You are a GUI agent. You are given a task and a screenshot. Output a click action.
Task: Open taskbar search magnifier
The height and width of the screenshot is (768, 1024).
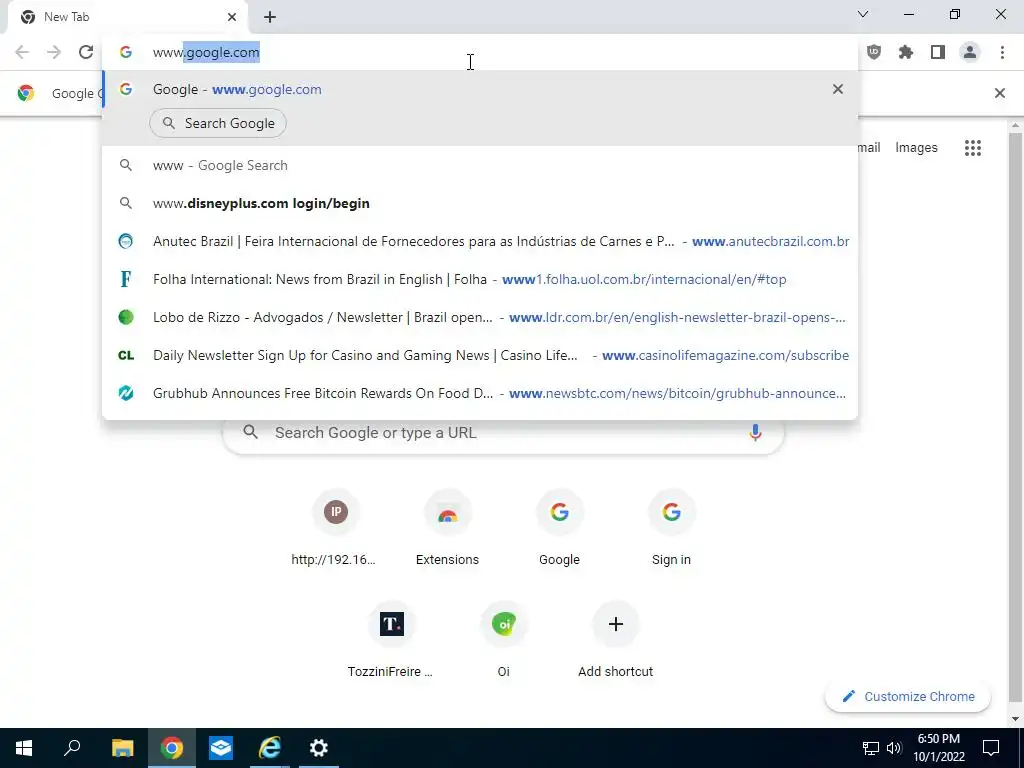pos(72,748)
